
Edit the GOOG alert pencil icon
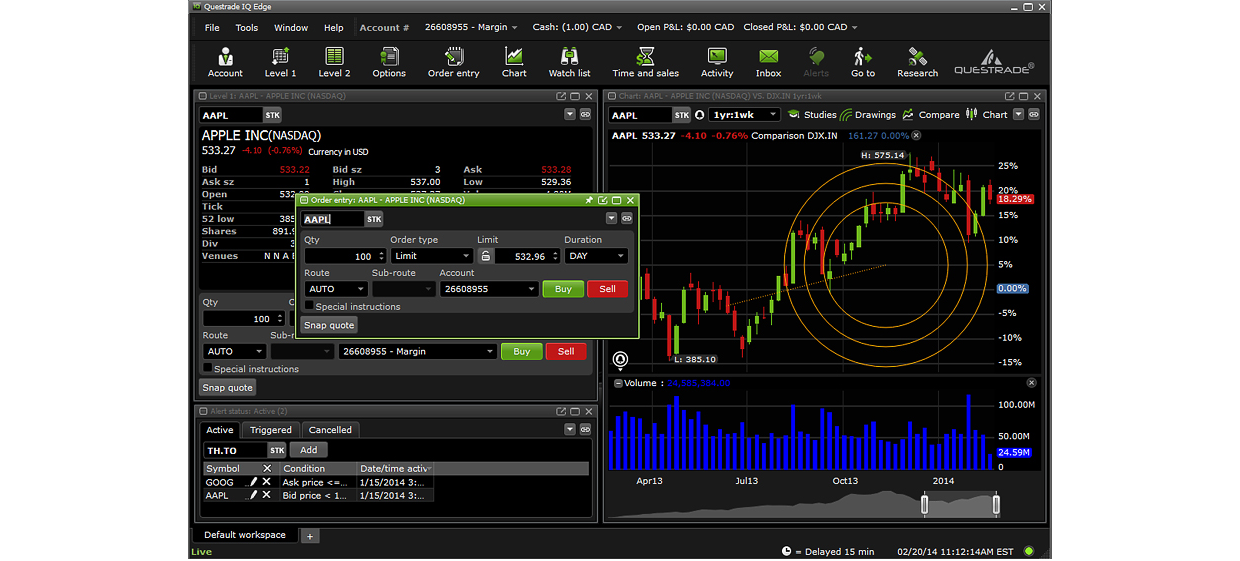pos(253,482)
